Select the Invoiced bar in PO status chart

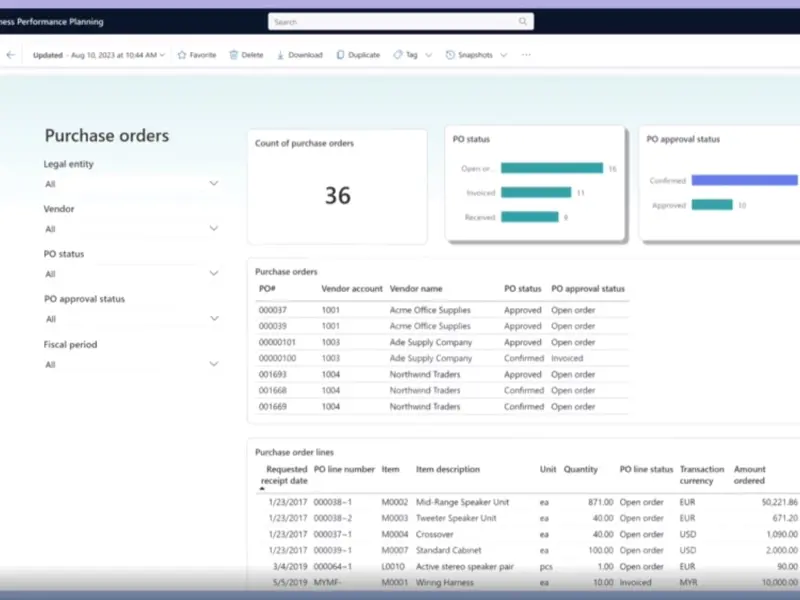[x=535, y=193]
